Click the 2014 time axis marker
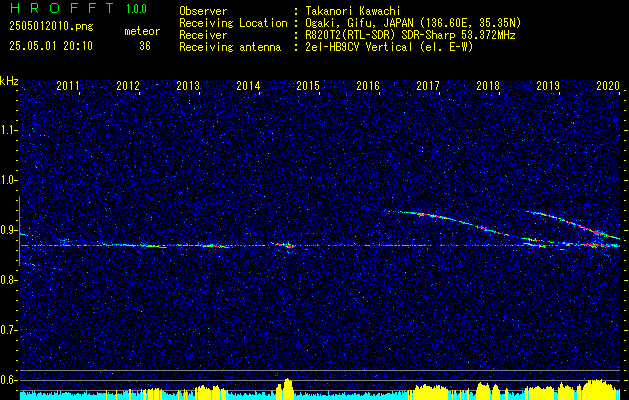 coord(248,85)
